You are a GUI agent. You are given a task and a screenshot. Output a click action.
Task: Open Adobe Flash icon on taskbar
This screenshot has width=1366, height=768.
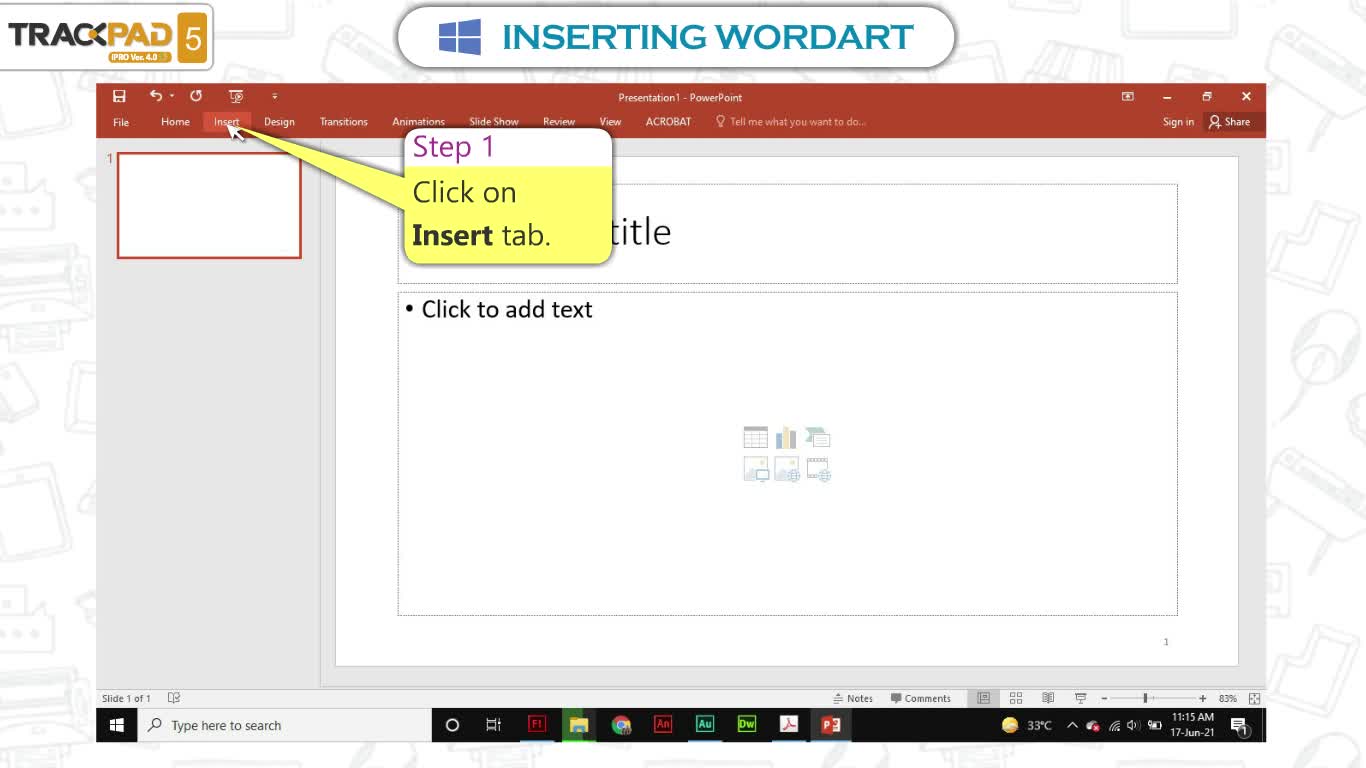pos(537,725)
